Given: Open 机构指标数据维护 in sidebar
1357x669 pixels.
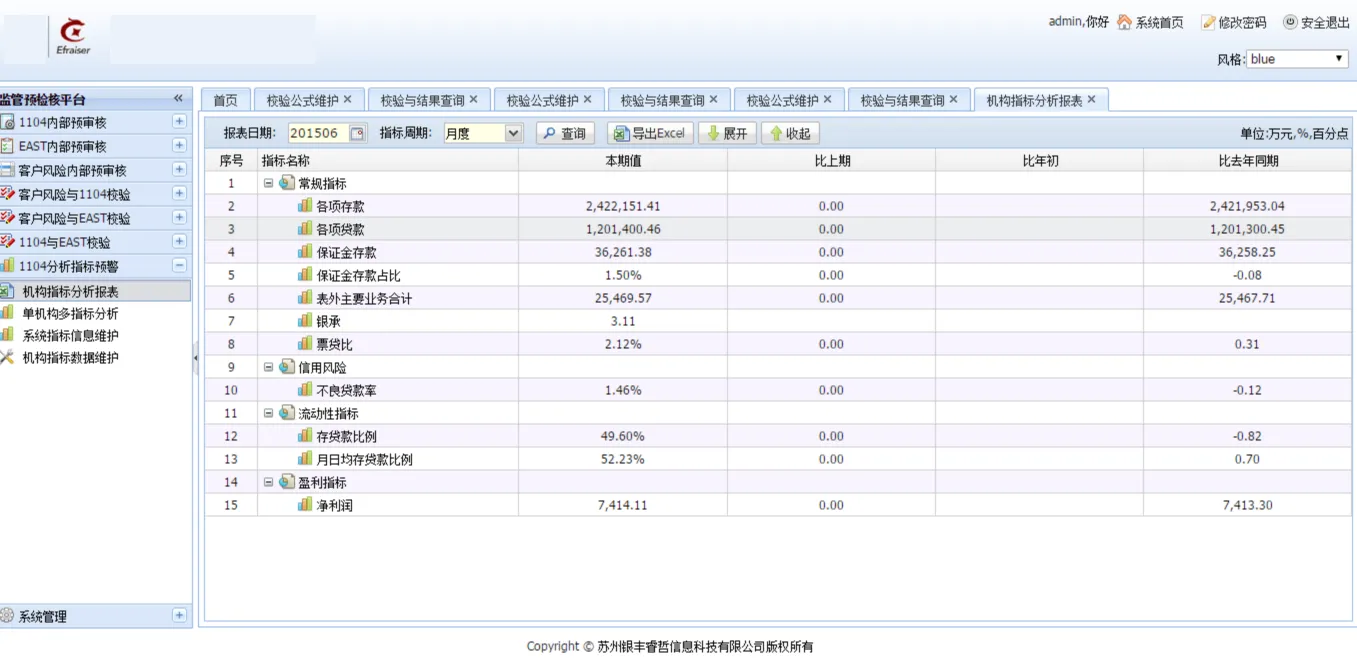Looking at the screenshot, I should tap(70, 358).
